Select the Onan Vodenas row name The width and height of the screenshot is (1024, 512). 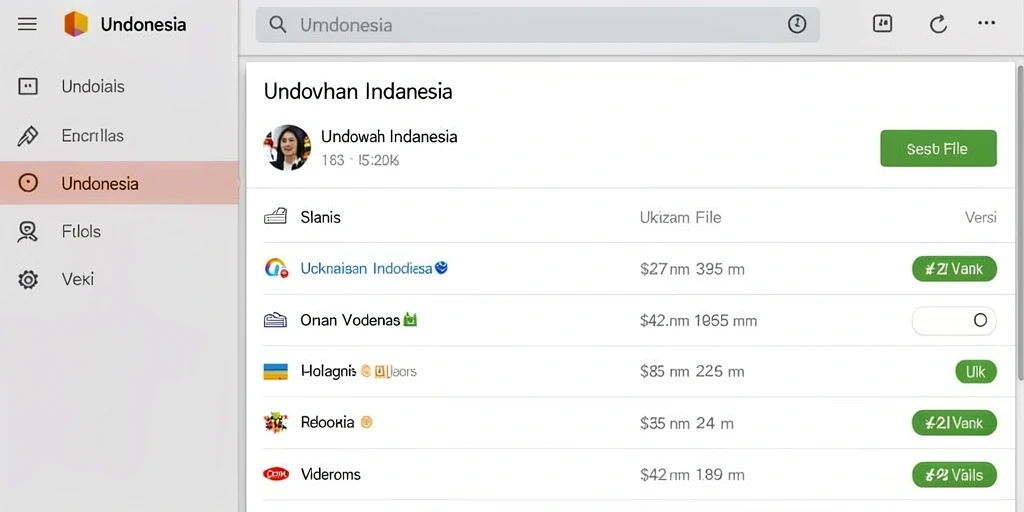point(350,320)
